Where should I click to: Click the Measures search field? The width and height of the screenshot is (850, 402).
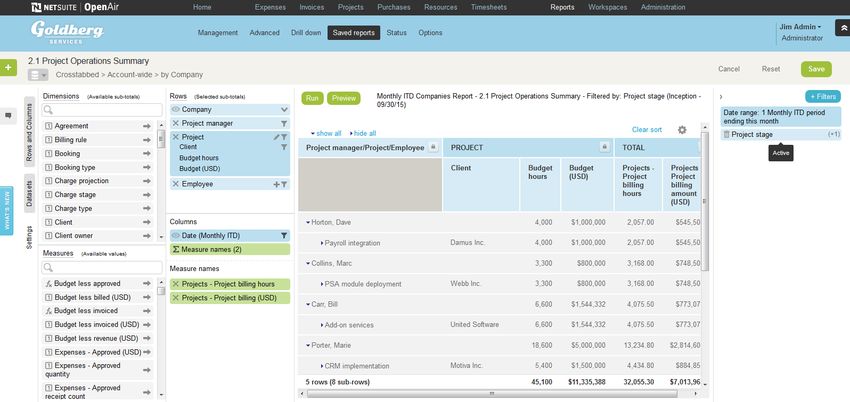[x=102, y=268]
